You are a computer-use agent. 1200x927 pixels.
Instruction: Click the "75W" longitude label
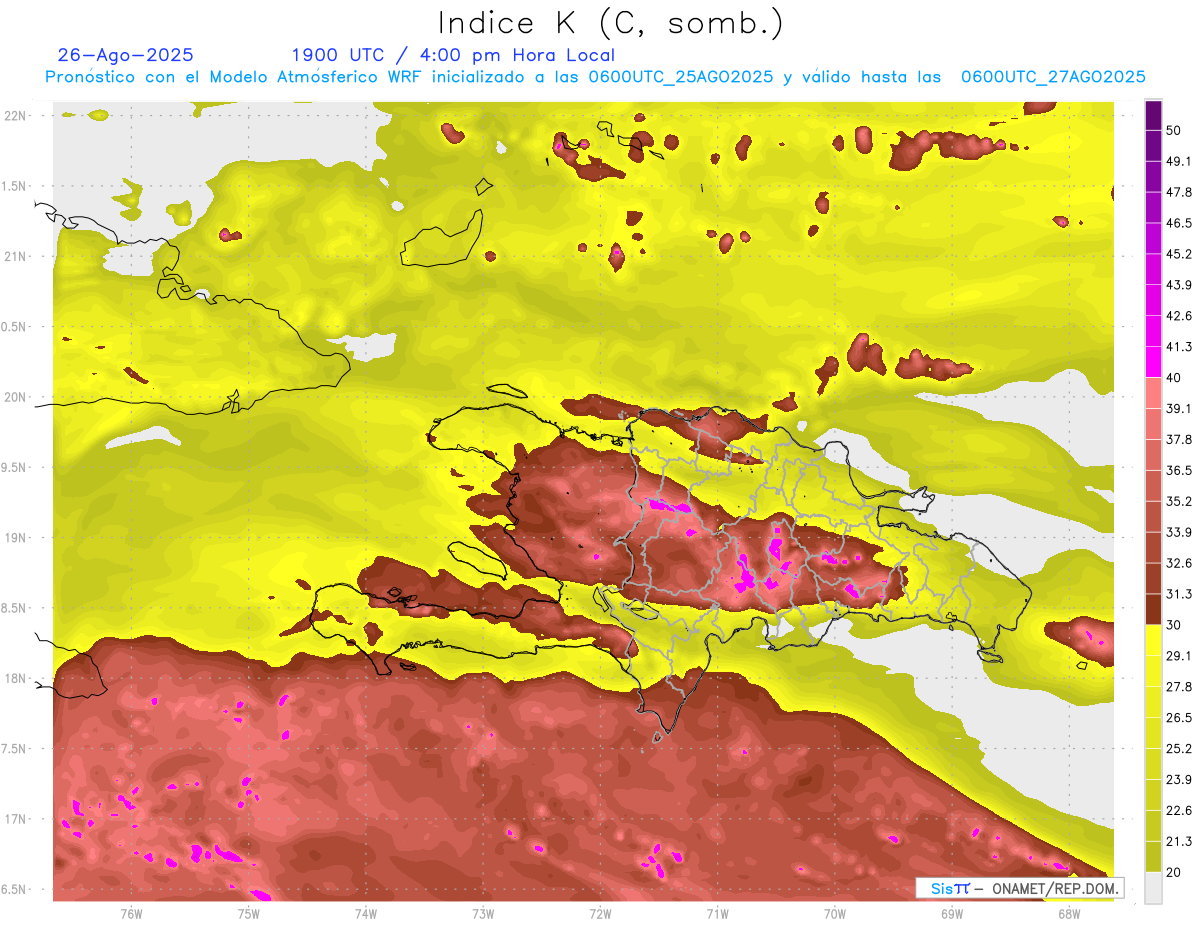click(248, 913)
